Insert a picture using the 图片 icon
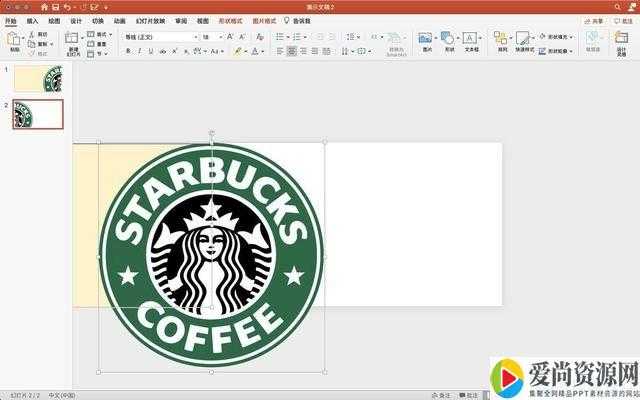Screen dimensions: 640x400 coord(425,39)
